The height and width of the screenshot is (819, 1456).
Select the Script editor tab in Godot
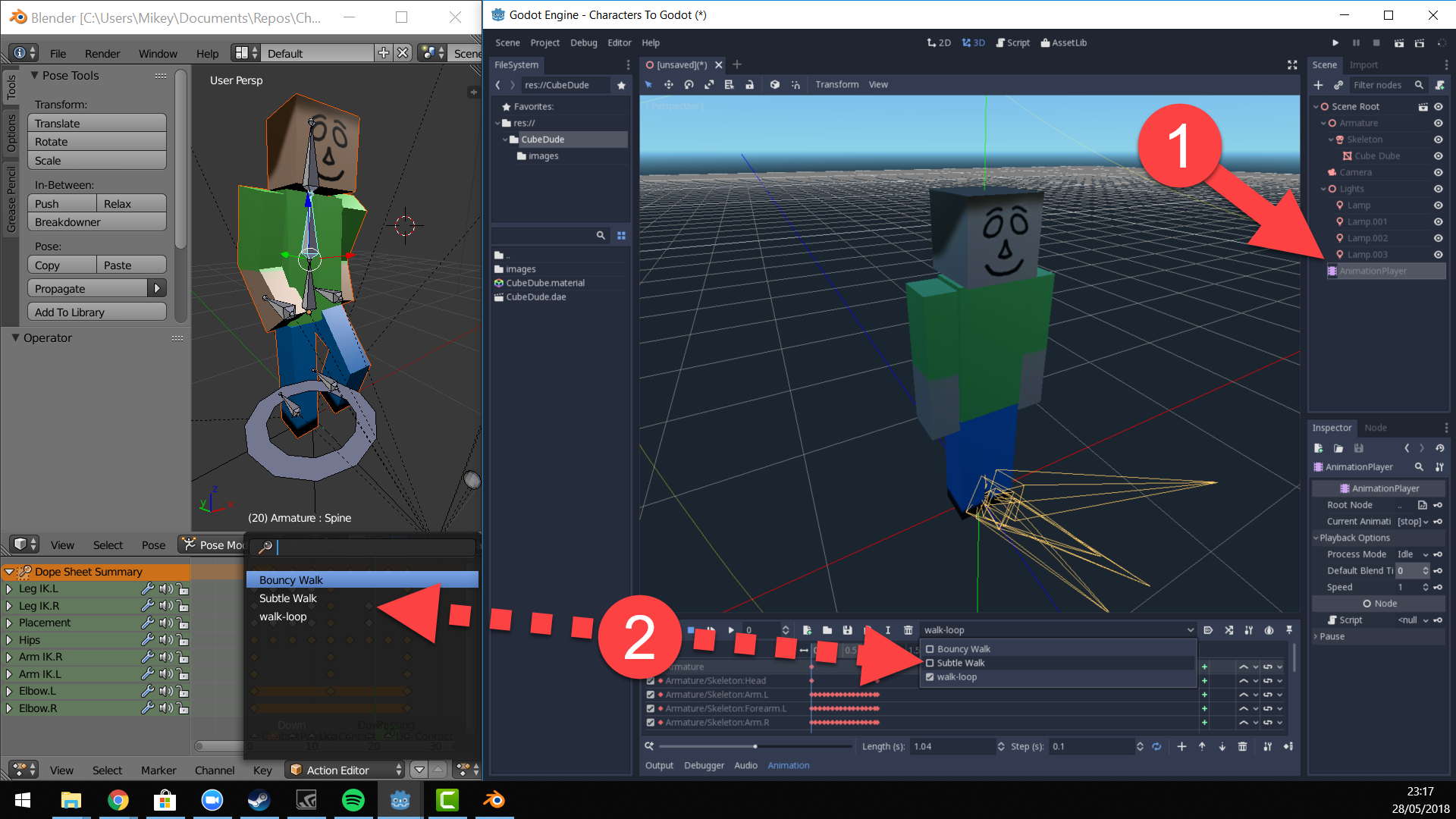click(1016, 42)
